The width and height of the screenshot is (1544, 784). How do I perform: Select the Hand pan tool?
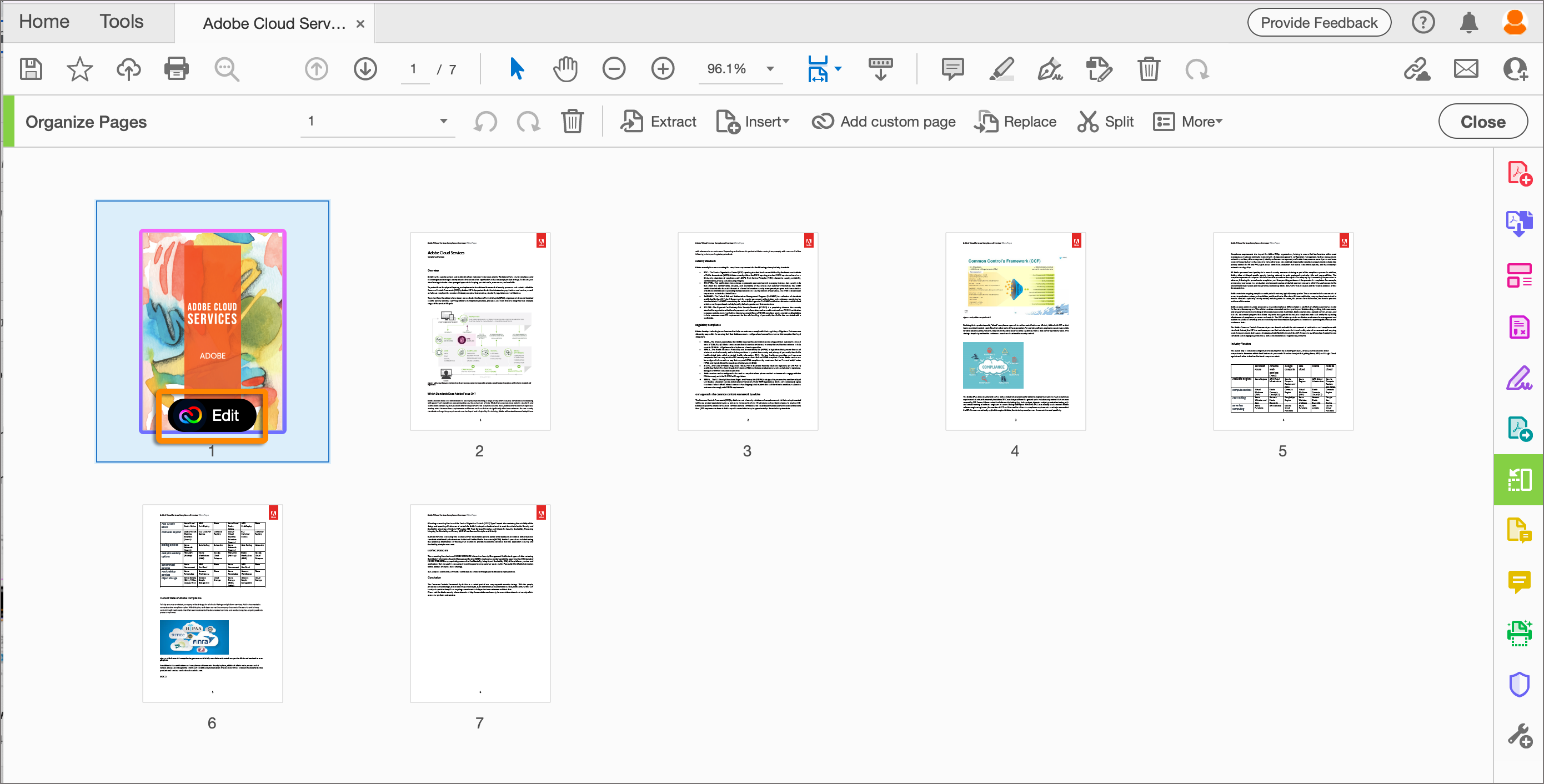565,69
